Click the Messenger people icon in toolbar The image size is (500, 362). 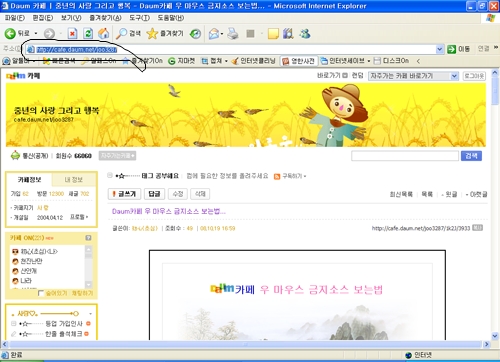click(x=305, y=33)
